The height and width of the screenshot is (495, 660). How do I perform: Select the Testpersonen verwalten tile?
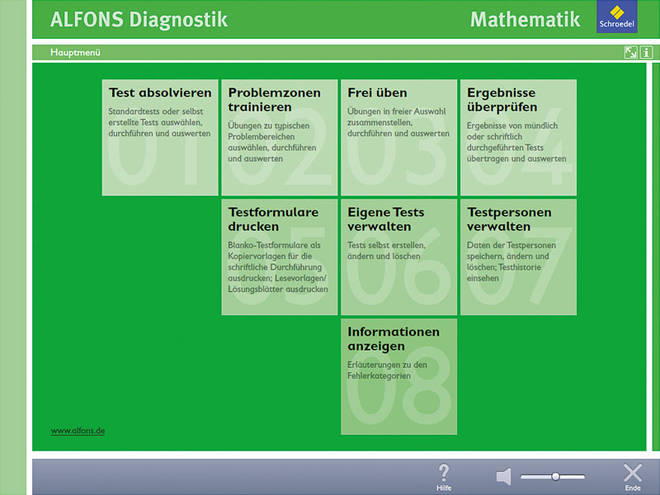coord(519,257)
